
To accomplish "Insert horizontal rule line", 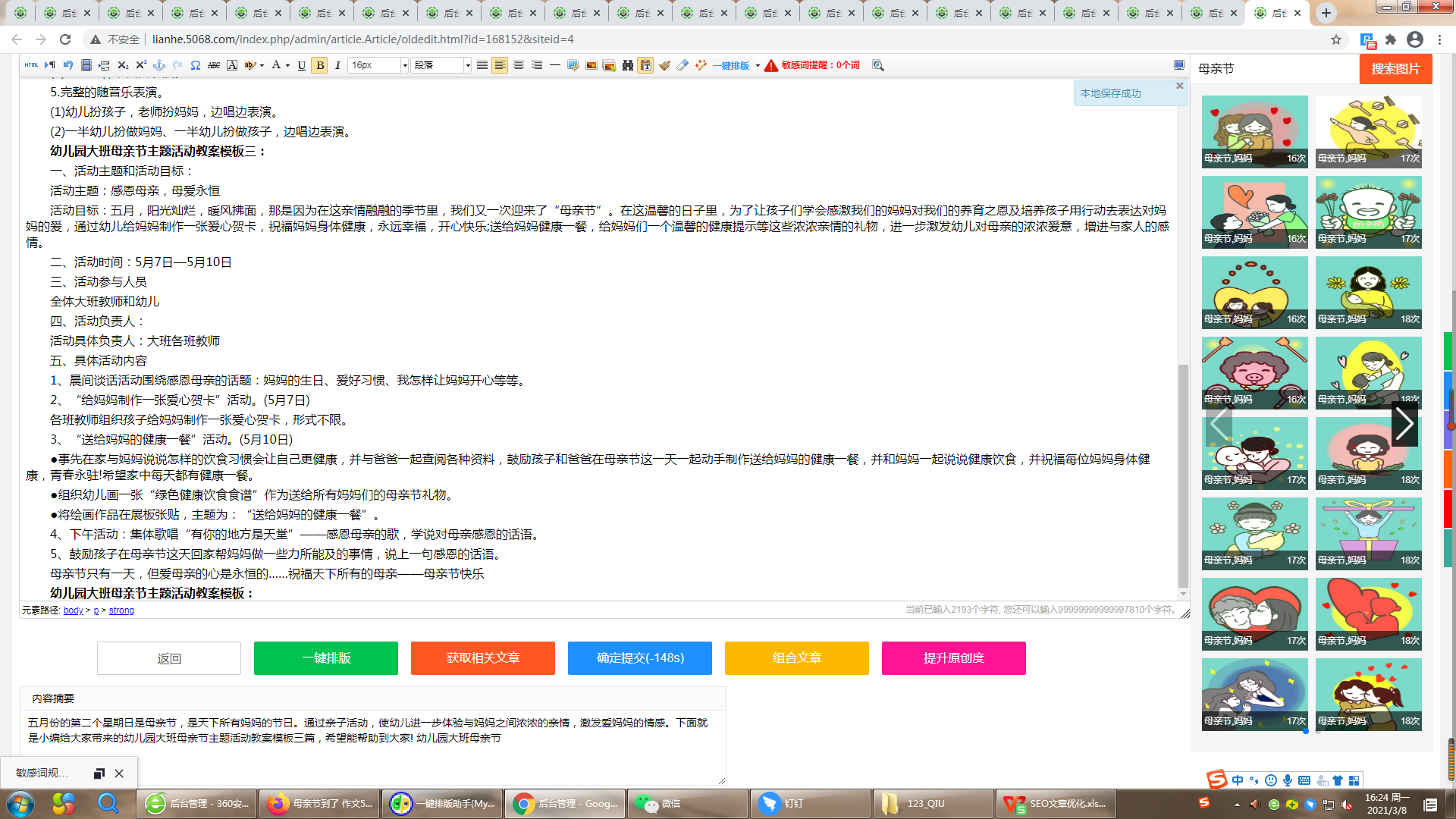I will pos(555,65).
